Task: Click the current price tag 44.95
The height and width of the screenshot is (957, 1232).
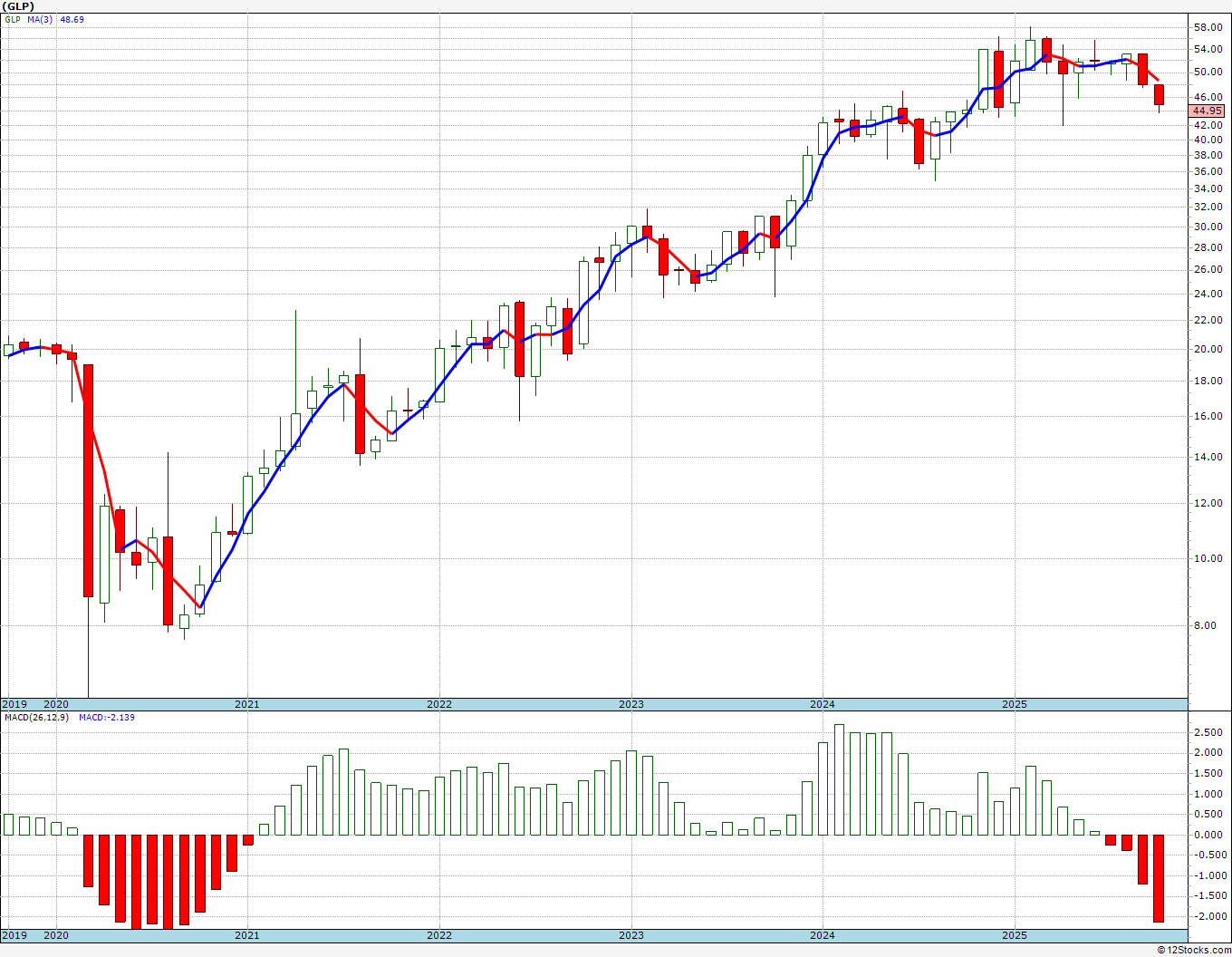Action: (x=1208, y=111)
